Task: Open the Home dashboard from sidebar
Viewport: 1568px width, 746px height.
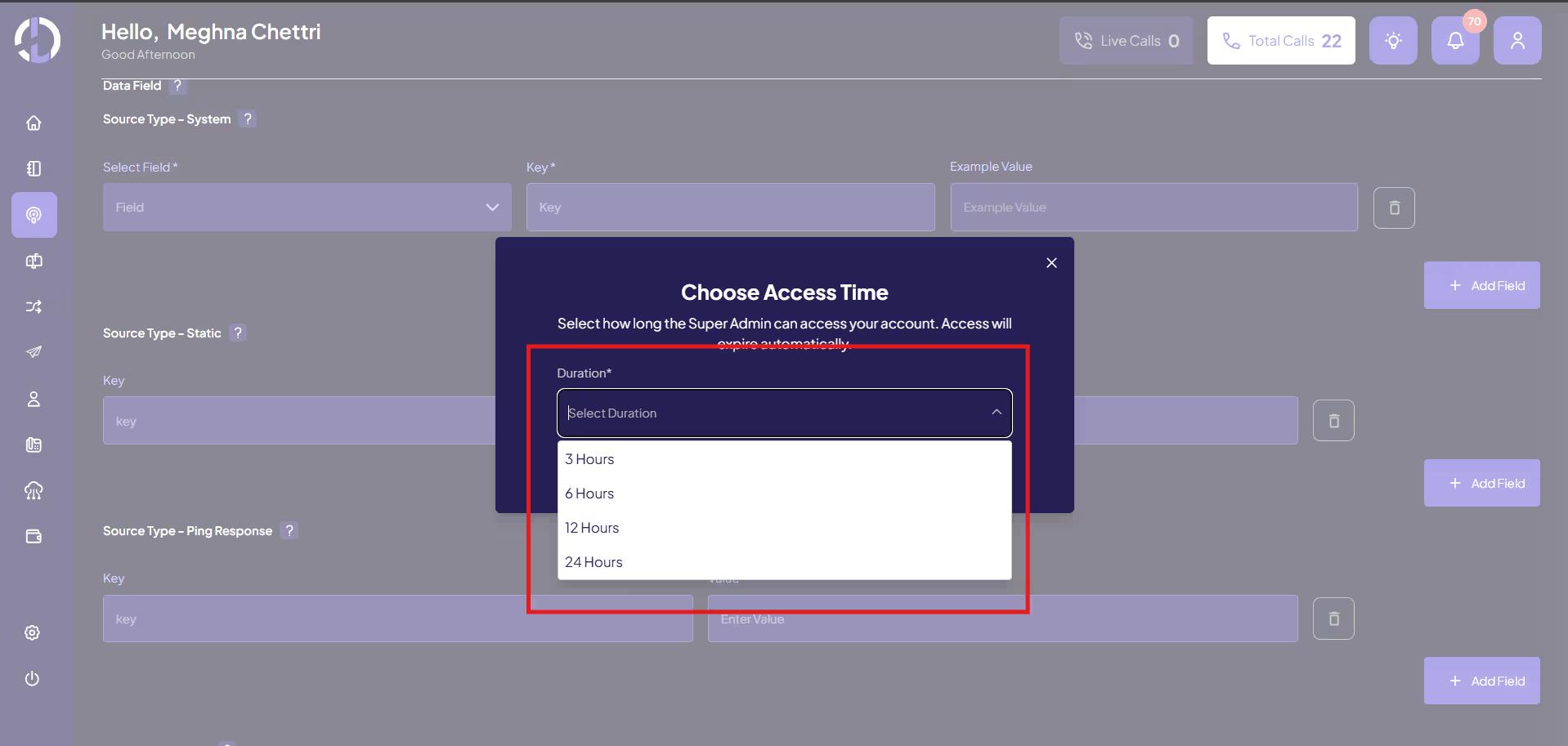Action: tap(34, 122)
